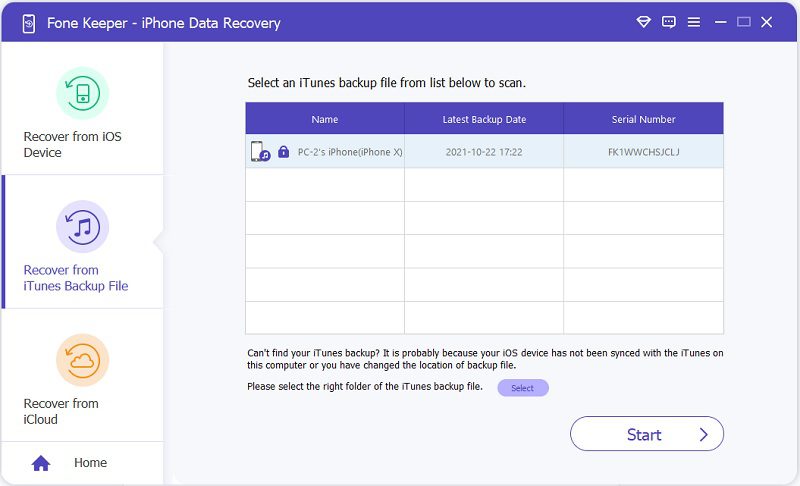Click the Select folder button

522,388
